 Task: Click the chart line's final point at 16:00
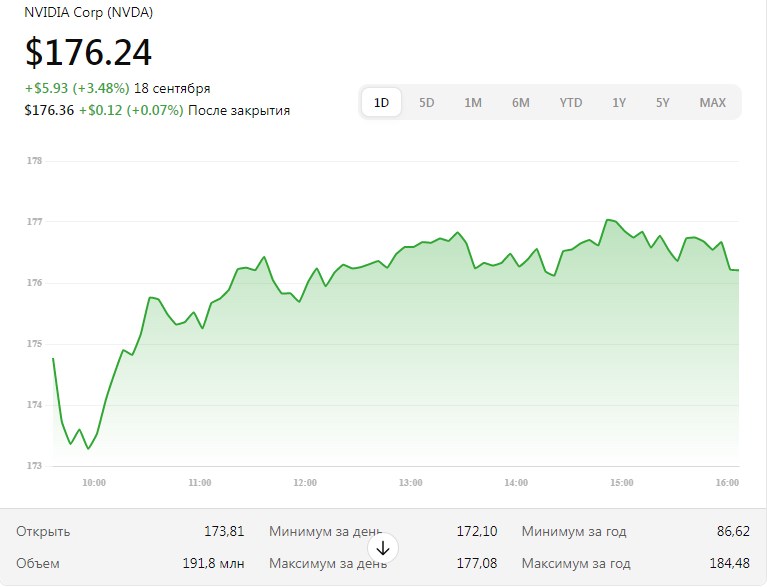[x=738, y=270]
